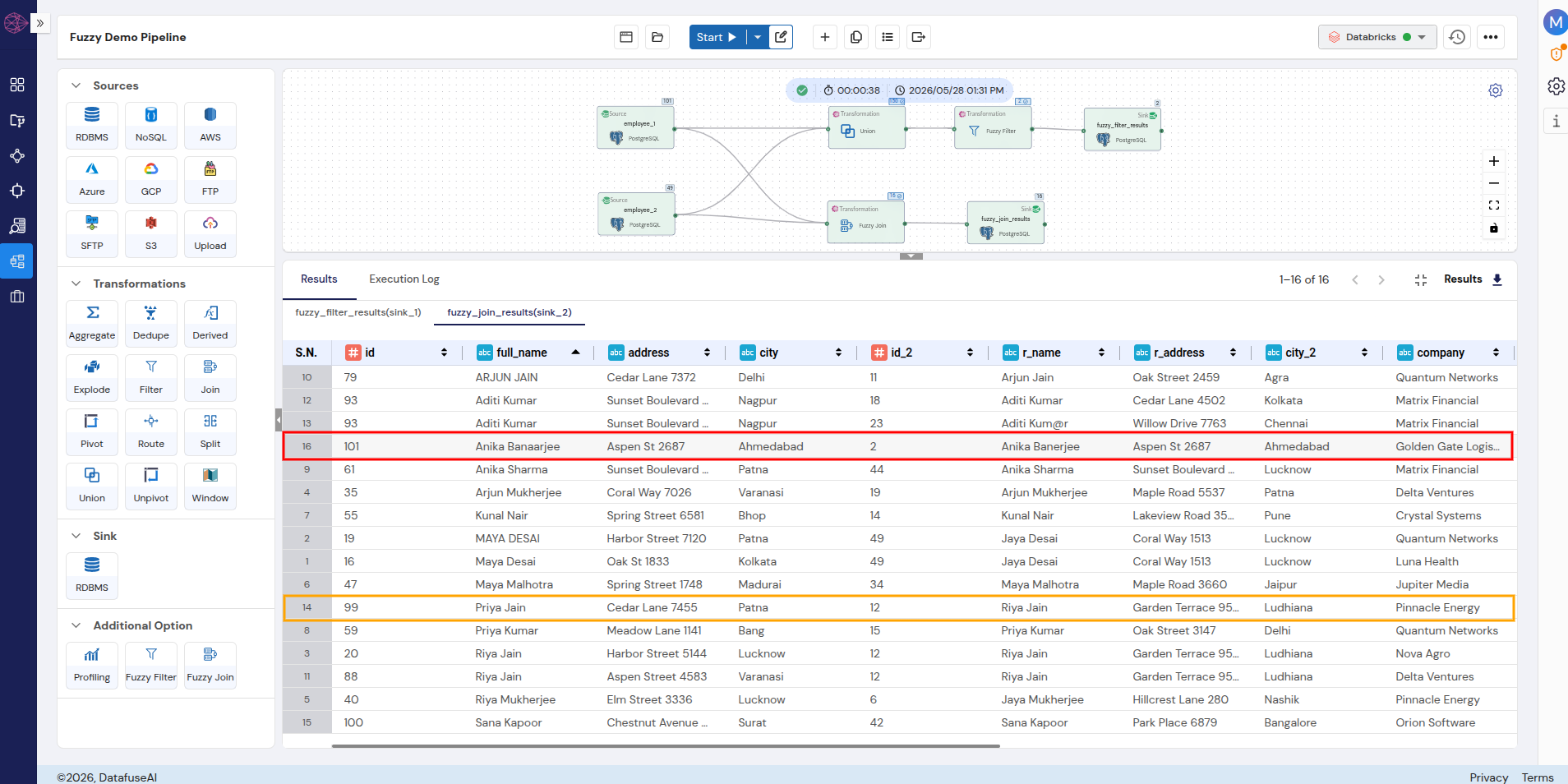Switch to the Results tab

[x=319, y=279]
